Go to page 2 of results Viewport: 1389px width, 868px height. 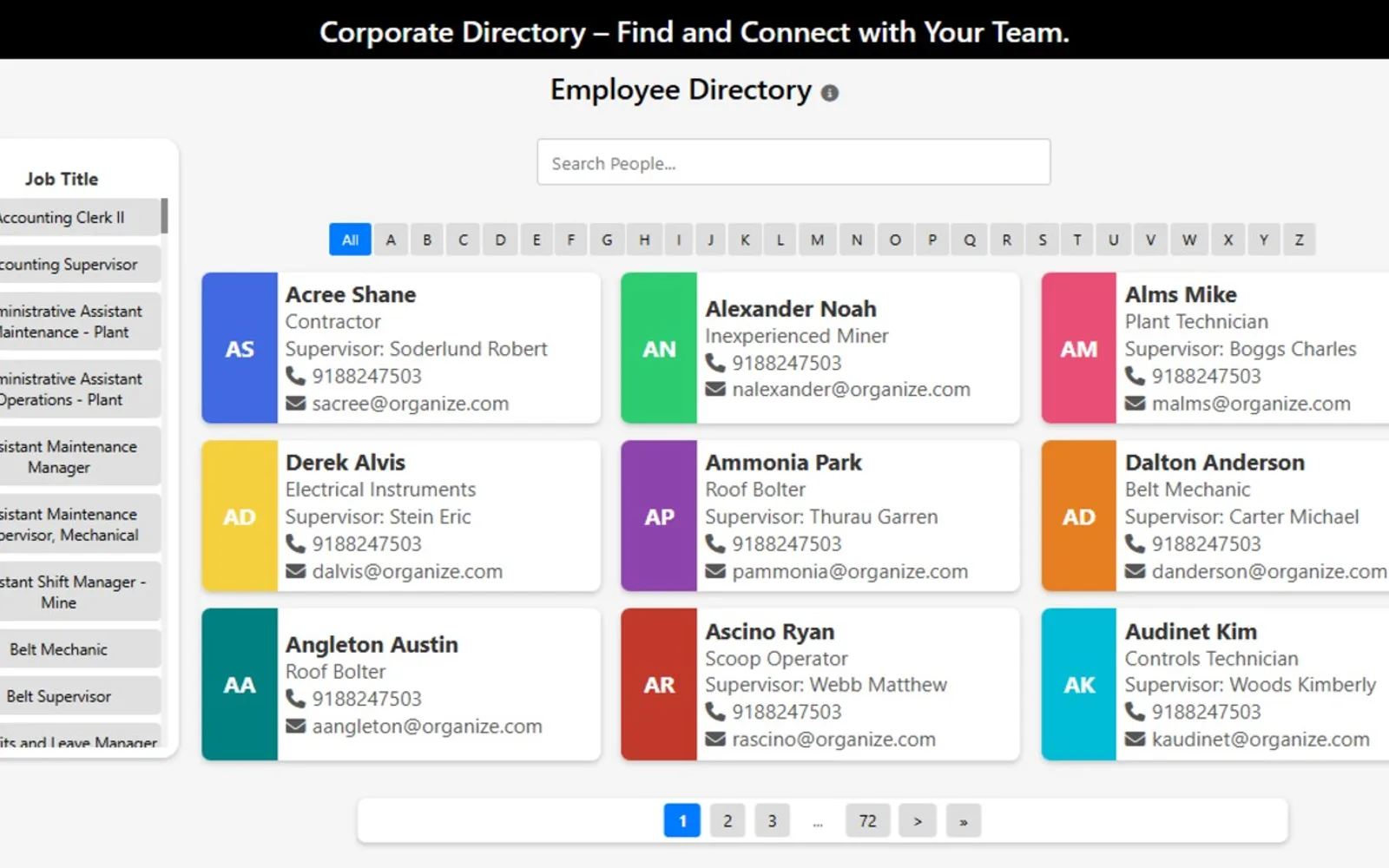727,821
